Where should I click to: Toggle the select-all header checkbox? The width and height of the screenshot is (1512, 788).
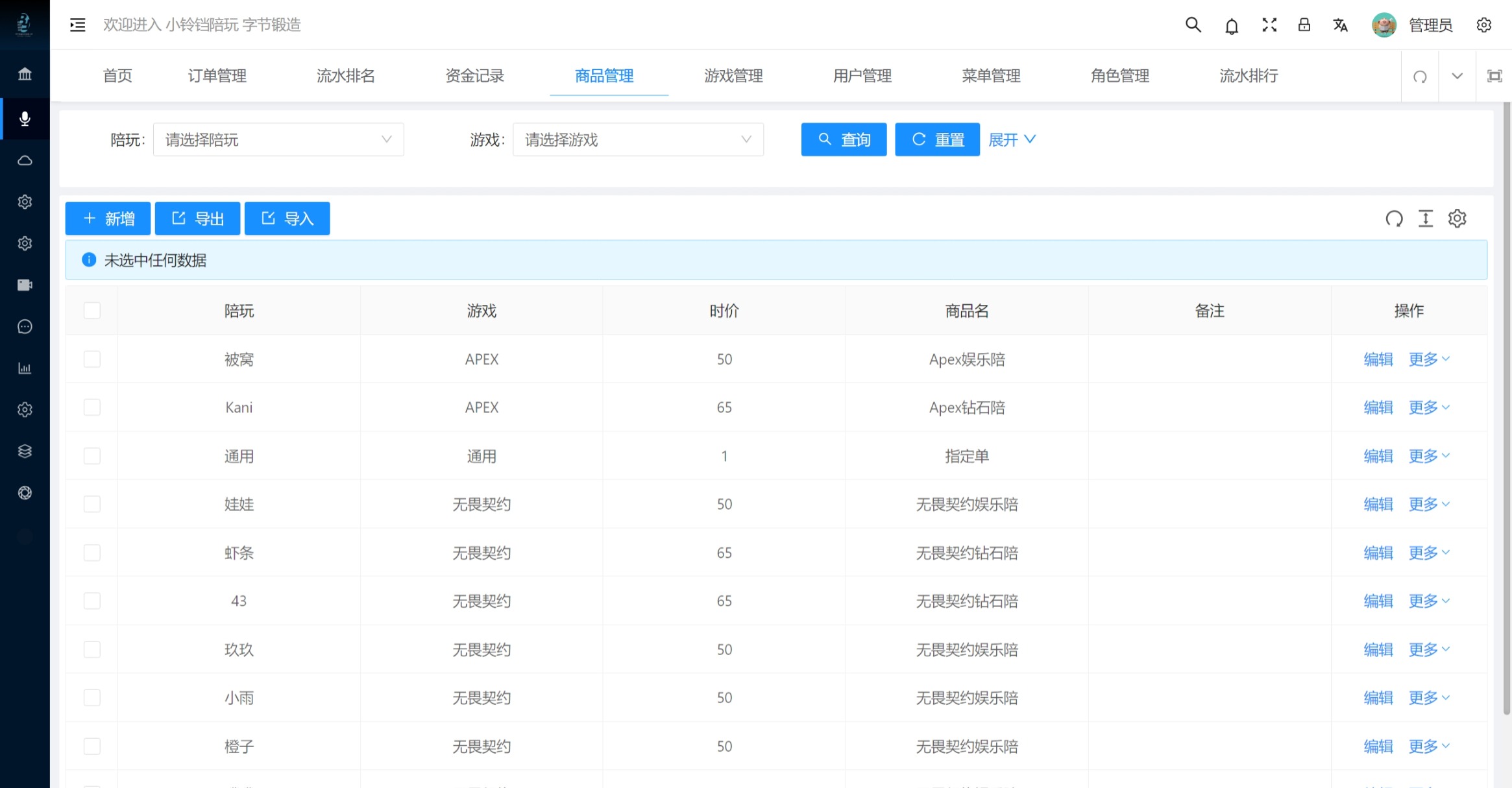[92, 311]
